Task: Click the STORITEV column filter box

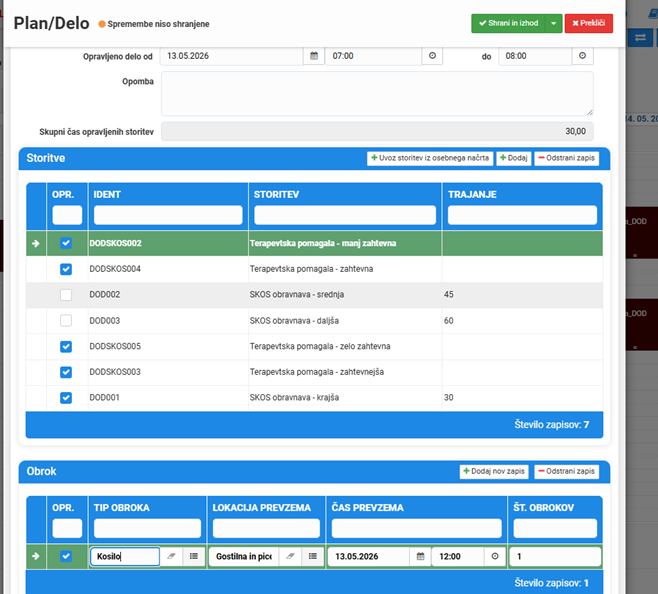Action: [x=345, y=215]
